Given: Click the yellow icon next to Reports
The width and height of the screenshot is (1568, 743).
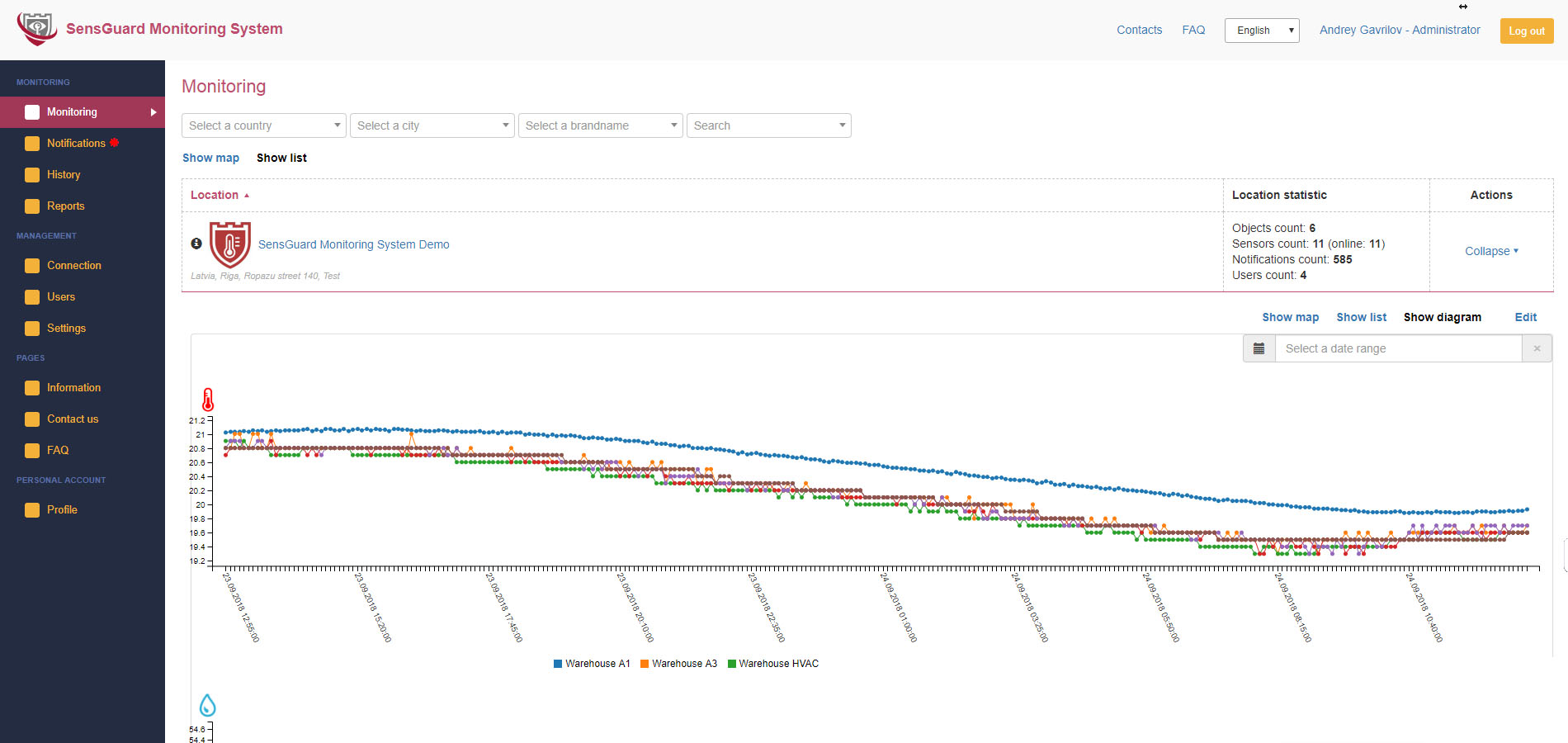Looking at the screenshot, I should (x=32, y=206).
